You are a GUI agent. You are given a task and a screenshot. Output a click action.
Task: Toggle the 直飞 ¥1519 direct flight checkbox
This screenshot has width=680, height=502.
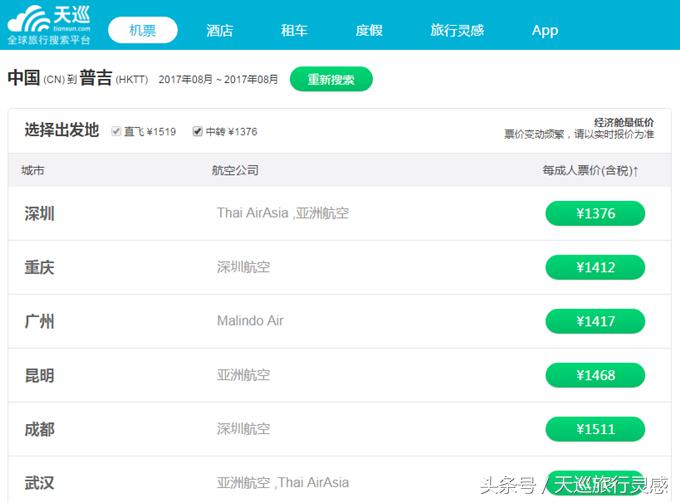coord(116,131)
